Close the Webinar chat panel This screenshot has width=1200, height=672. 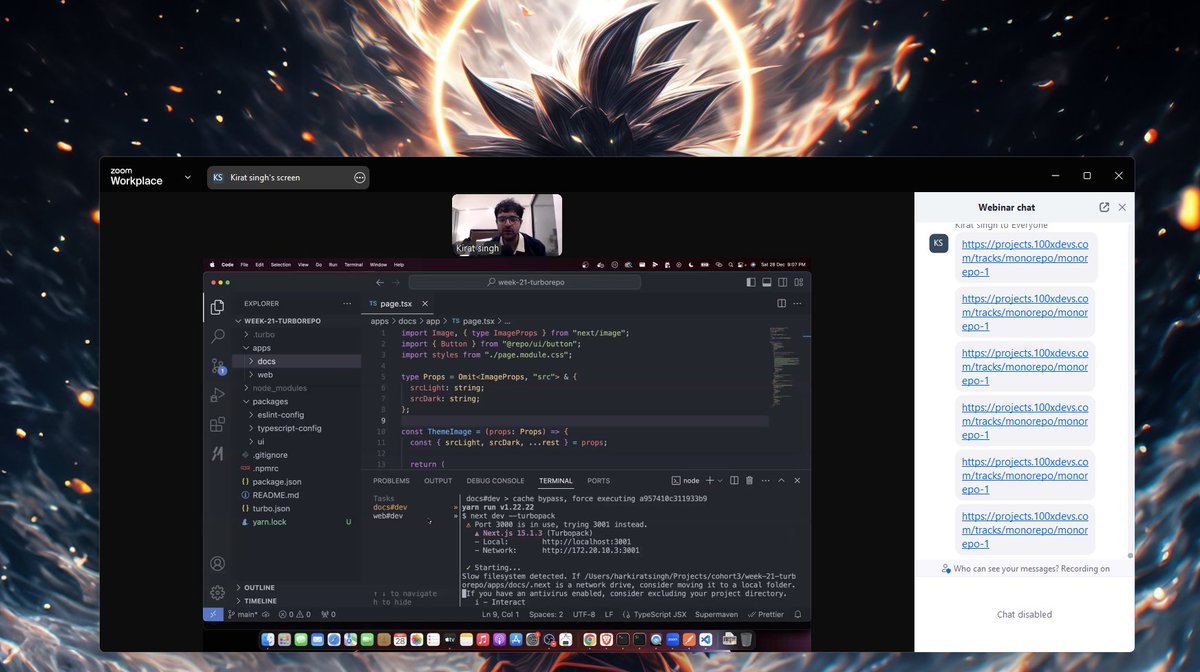[1122, 207]
